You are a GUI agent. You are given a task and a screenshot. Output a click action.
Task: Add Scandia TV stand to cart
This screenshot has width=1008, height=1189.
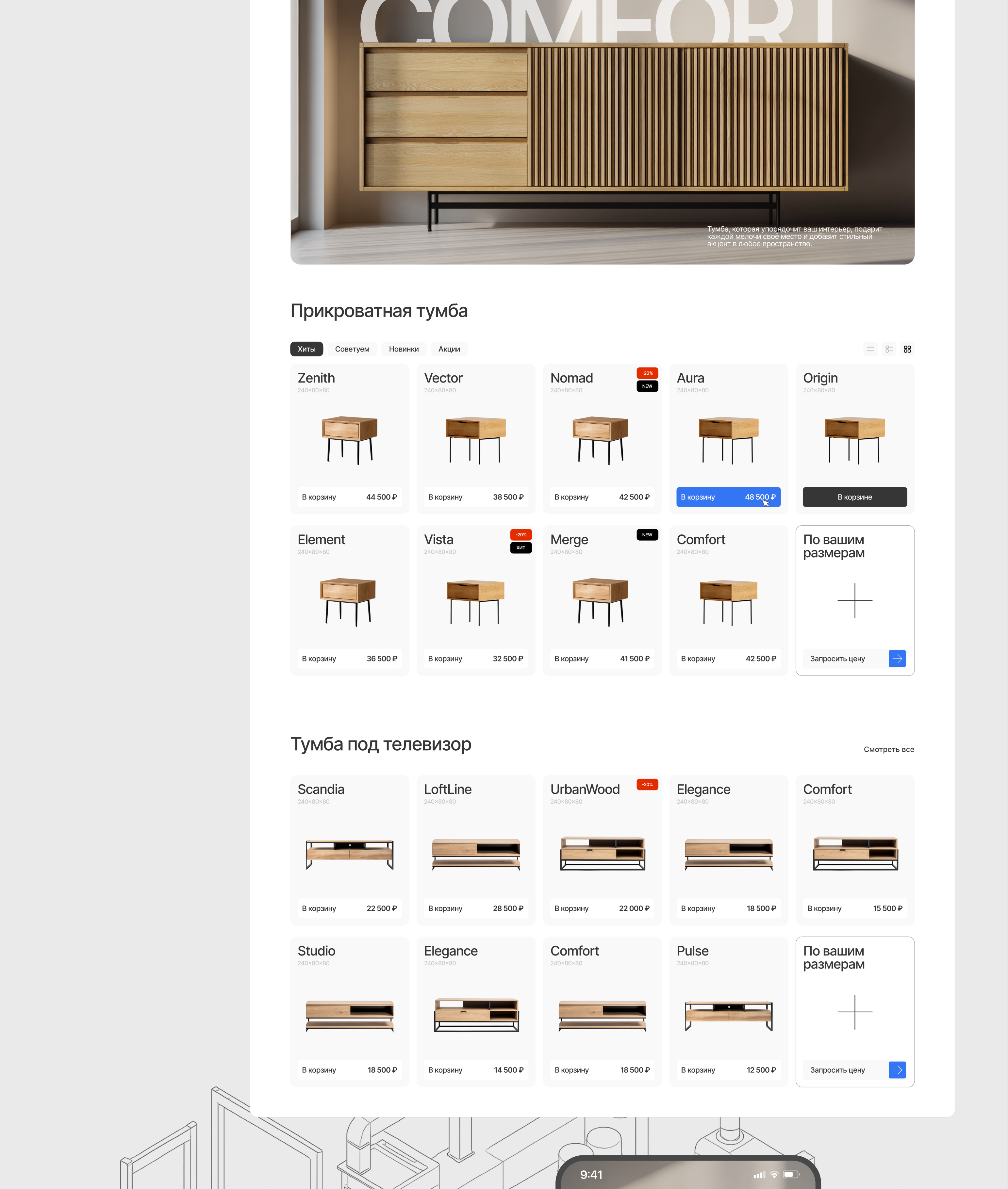coord(349,908)
